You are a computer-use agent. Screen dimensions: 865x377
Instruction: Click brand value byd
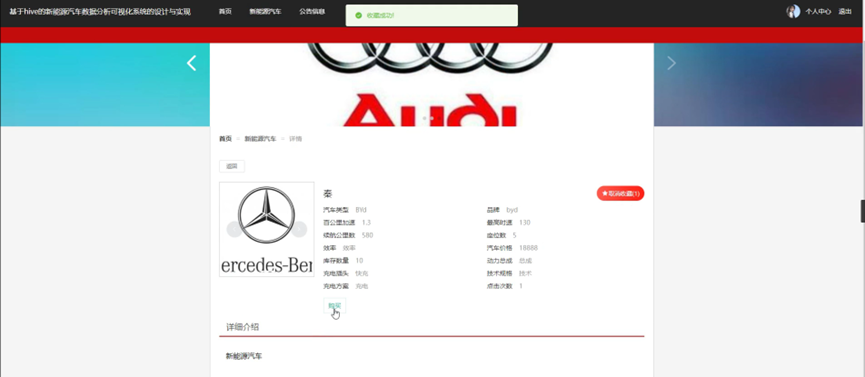click(512, 210)
